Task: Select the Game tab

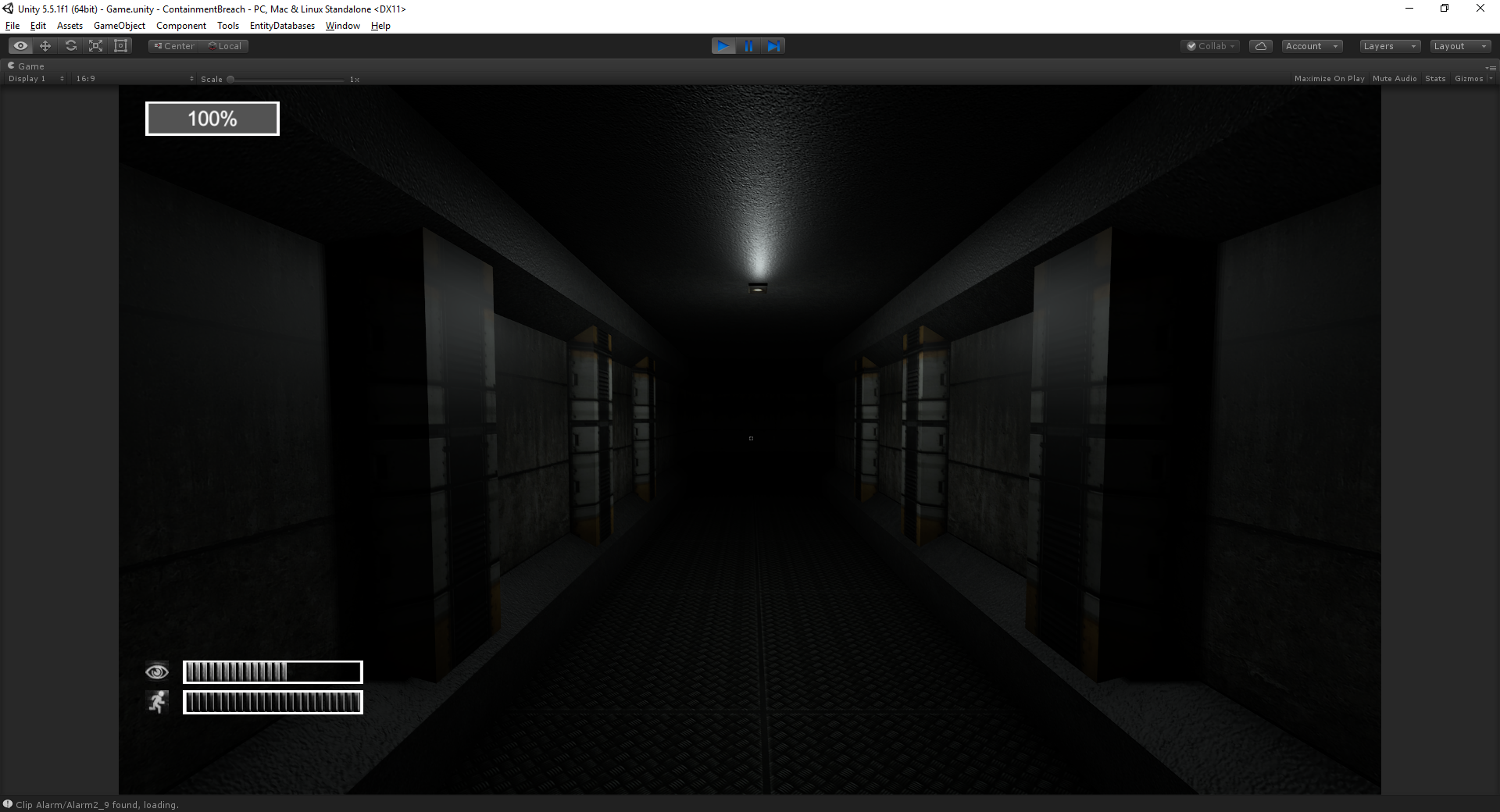Action: click(26, 66)
